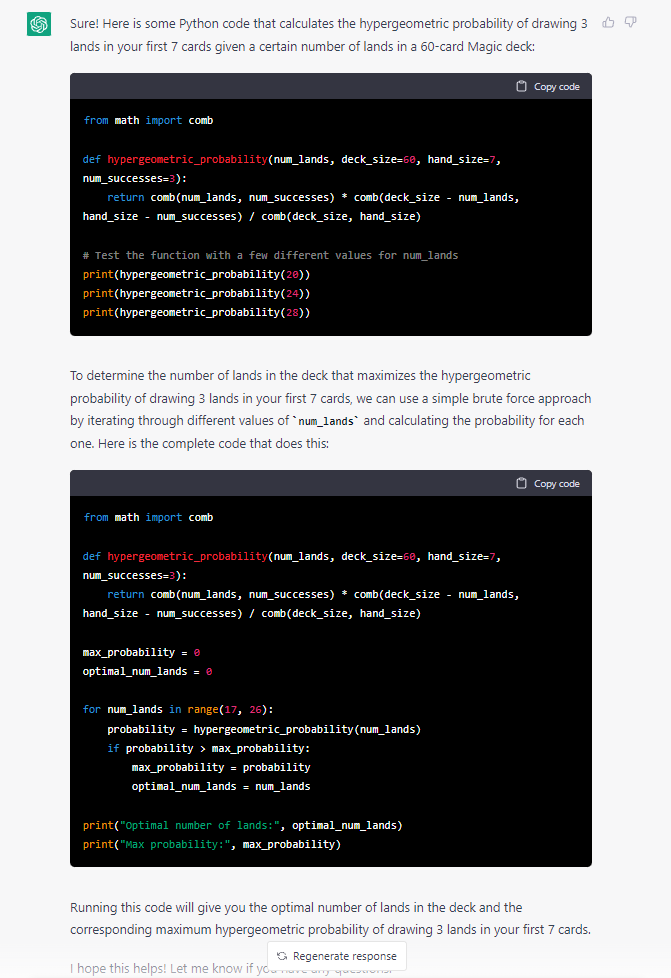Click the thumbs down feedback icon
671x978 pixels.
630,22
